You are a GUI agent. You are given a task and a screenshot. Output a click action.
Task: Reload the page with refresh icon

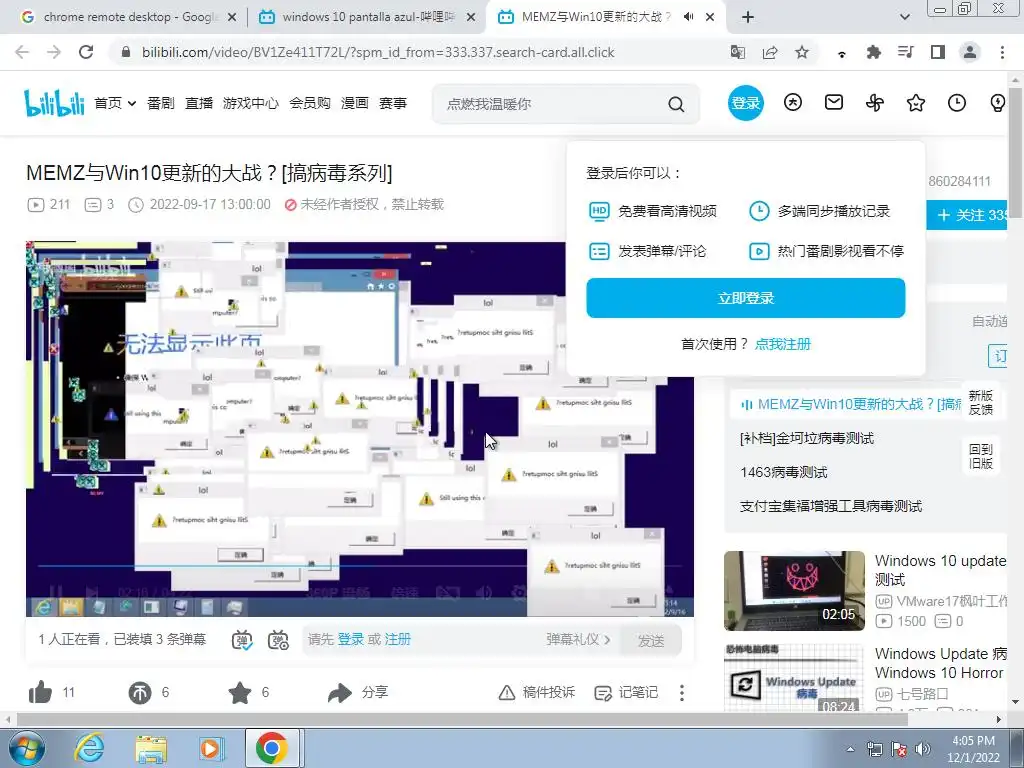tap(86, 52)
